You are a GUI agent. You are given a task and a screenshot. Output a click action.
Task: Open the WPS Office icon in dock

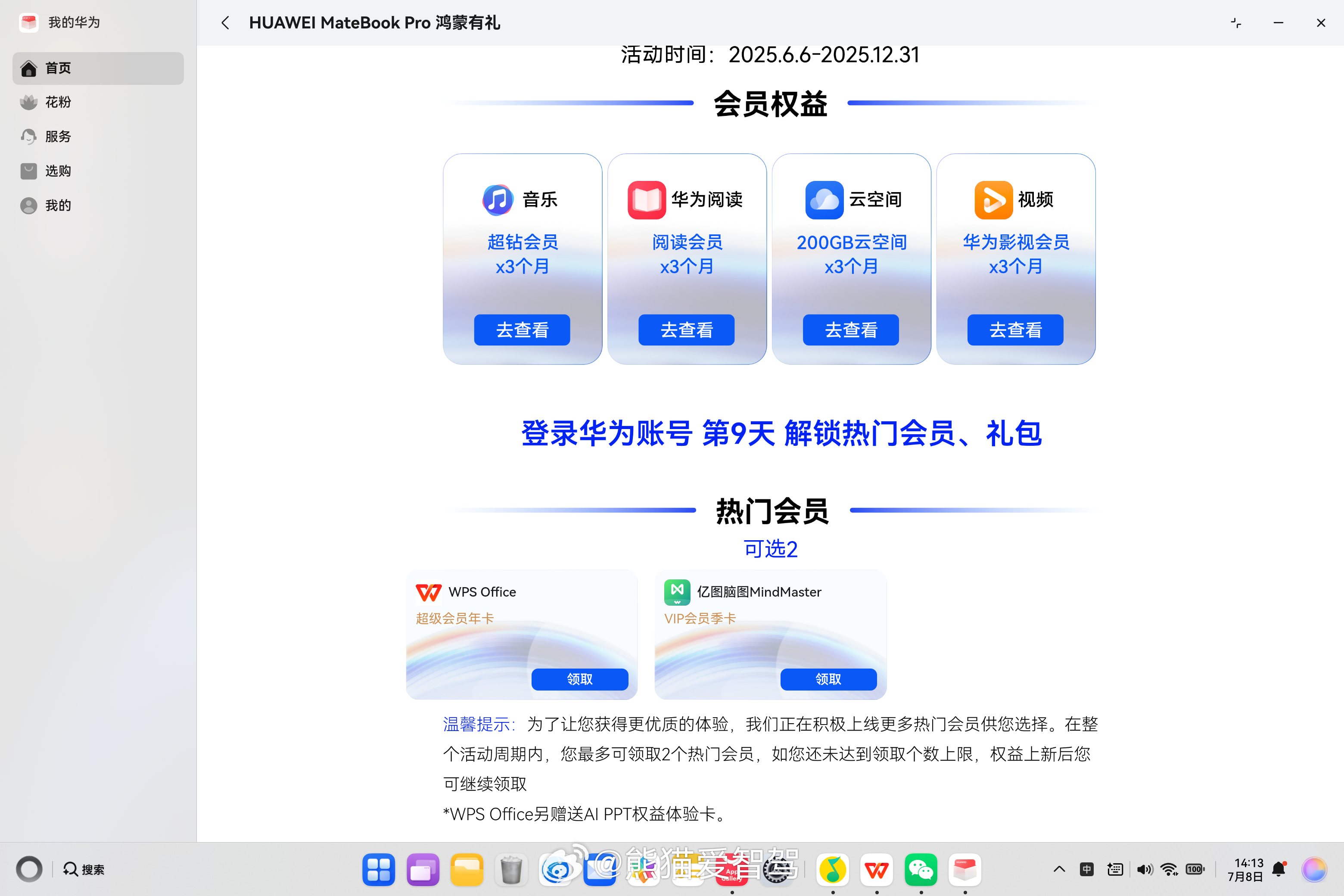(877, 870)
